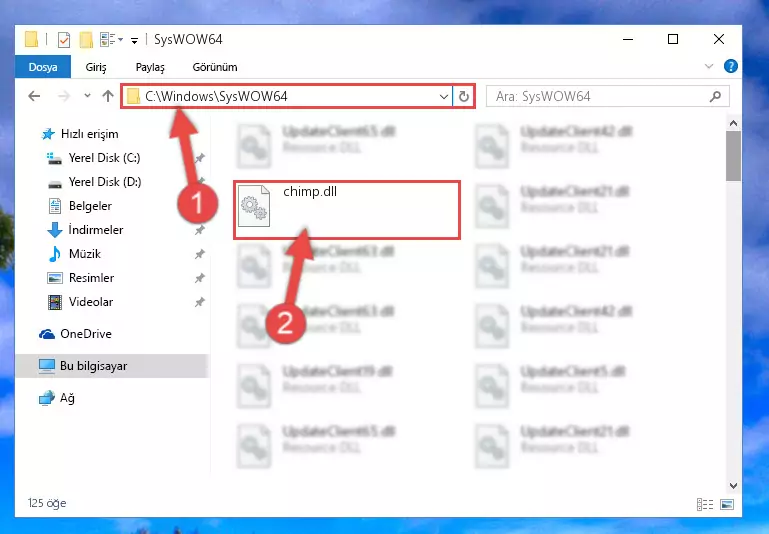The height and width of the screenshot is (534, 769).
Task: Open Müzik in the sidebar
Action: click(85, 254)
